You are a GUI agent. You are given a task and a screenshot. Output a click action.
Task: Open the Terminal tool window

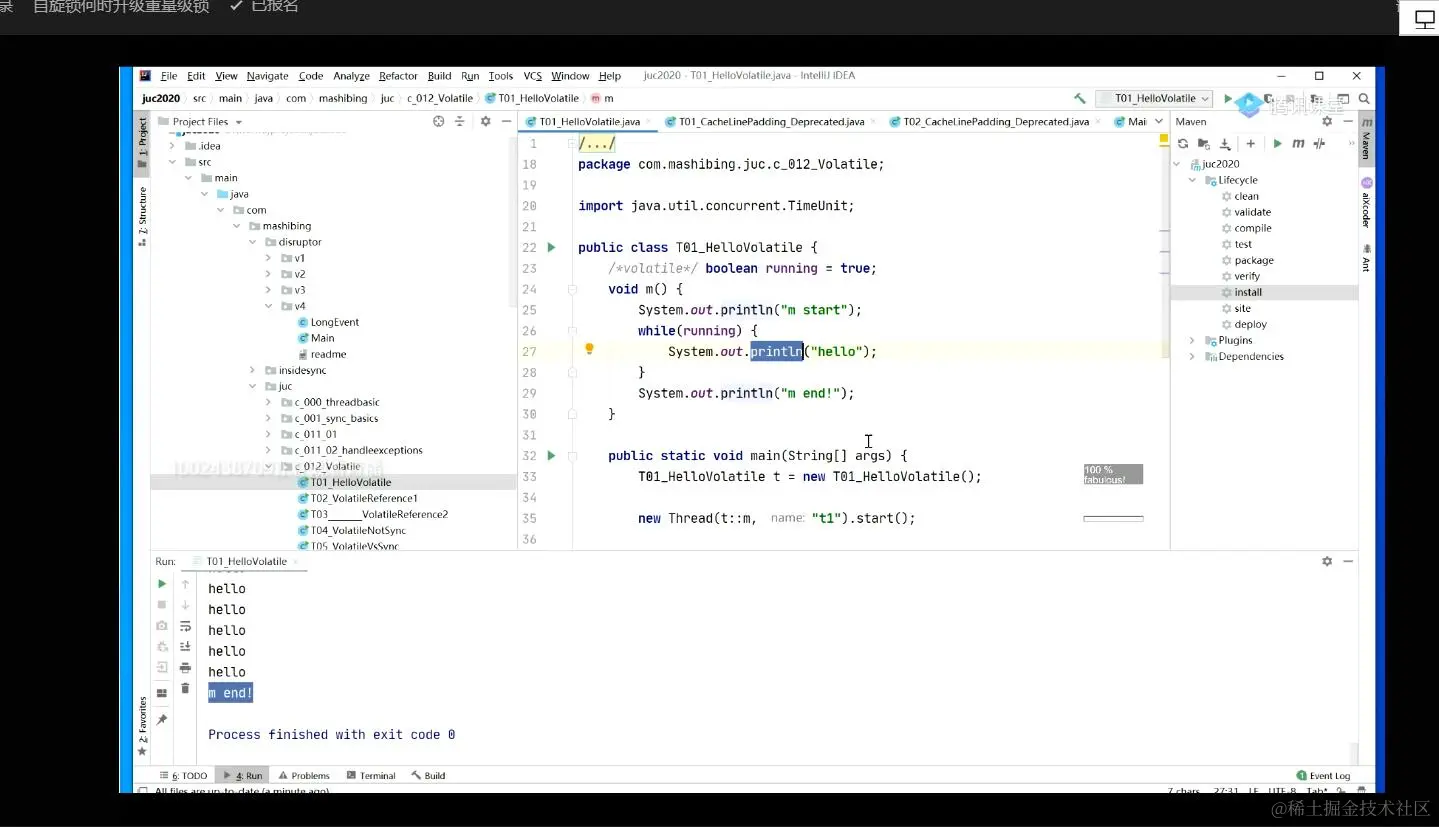pyautogui.click(x=371, y=775)
